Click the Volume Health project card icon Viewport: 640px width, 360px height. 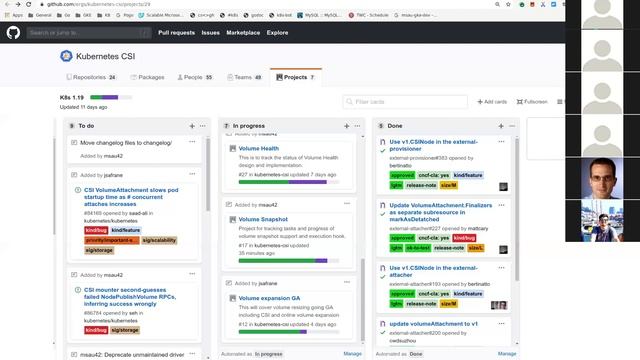233,149
